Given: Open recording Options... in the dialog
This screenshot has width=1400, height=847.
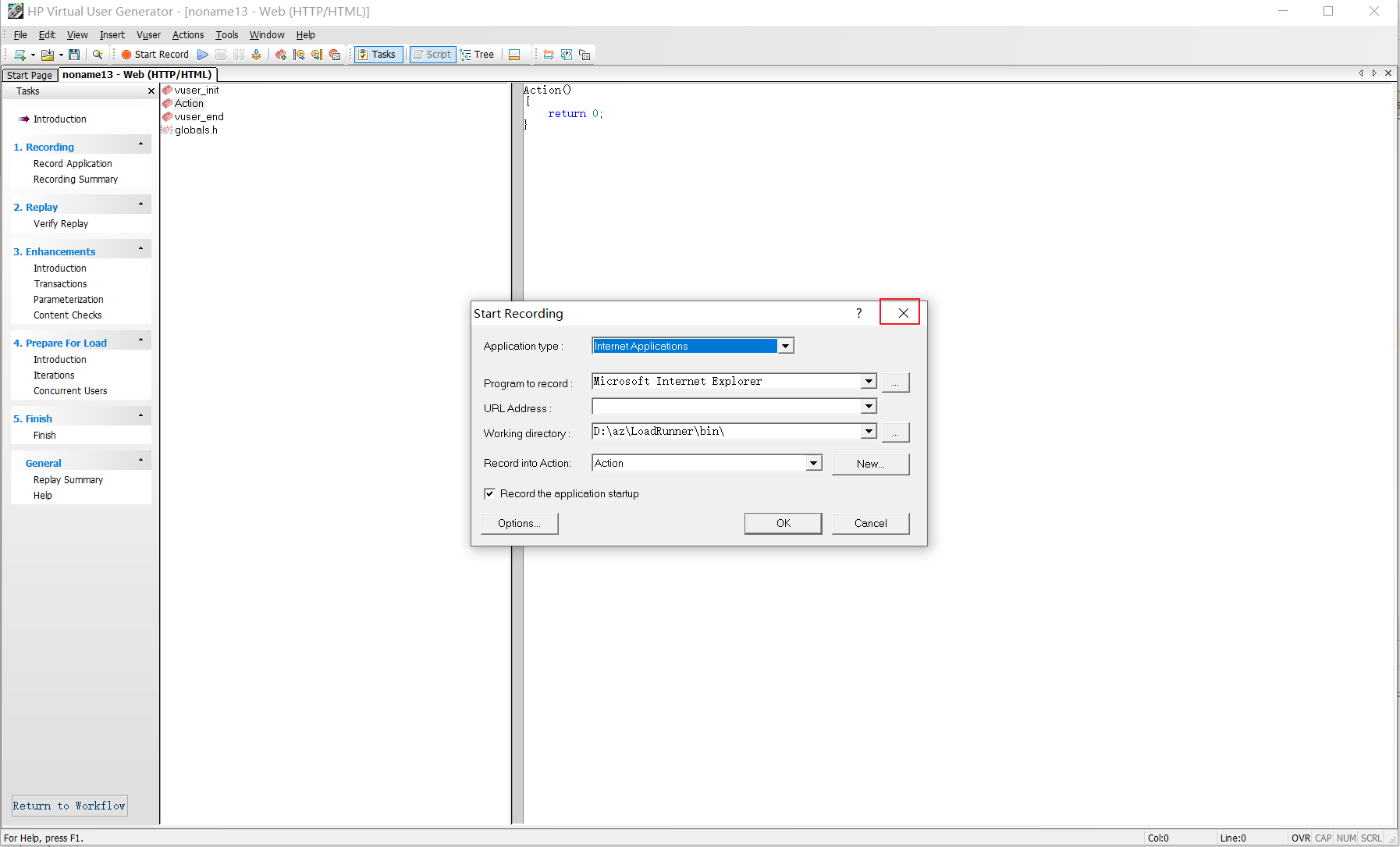Looking at the screenshot, I should [520, 524].
